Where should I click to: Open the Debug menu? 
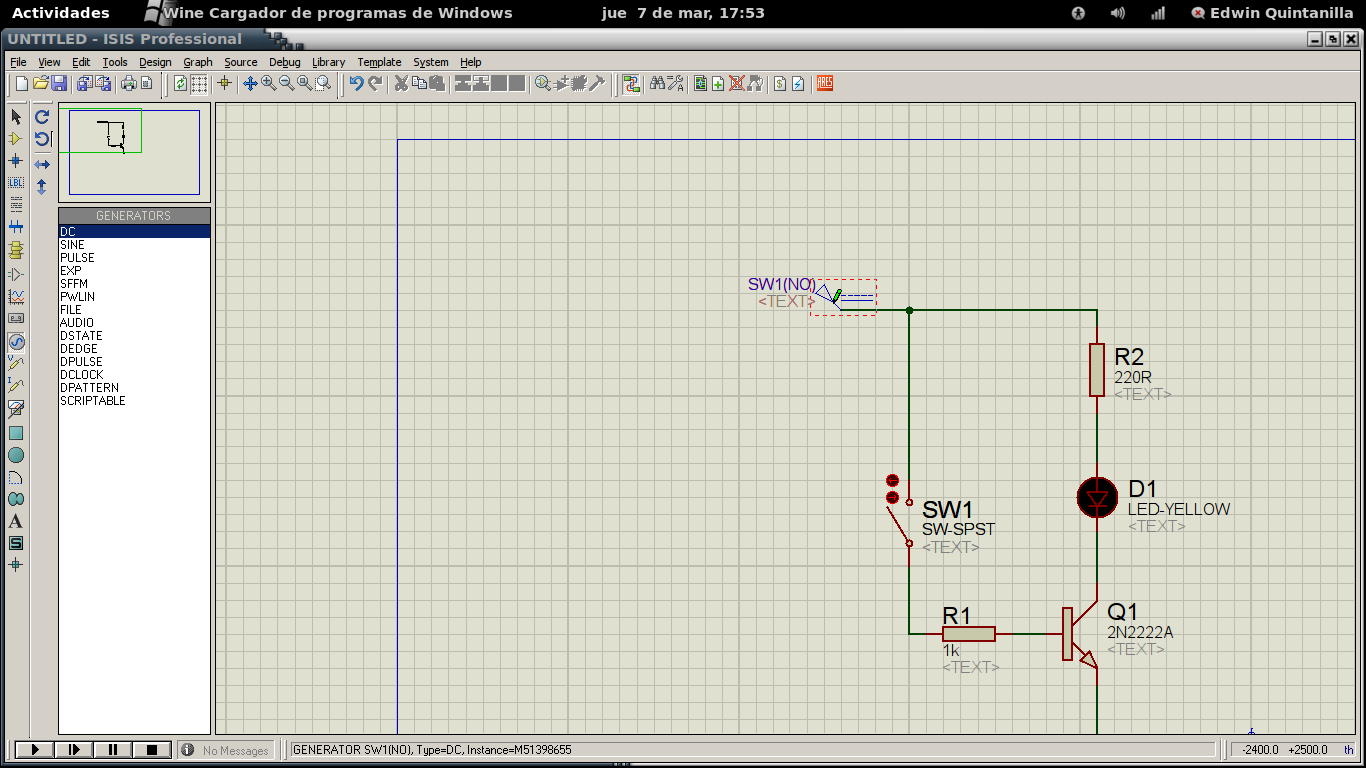tap(284, 62)
